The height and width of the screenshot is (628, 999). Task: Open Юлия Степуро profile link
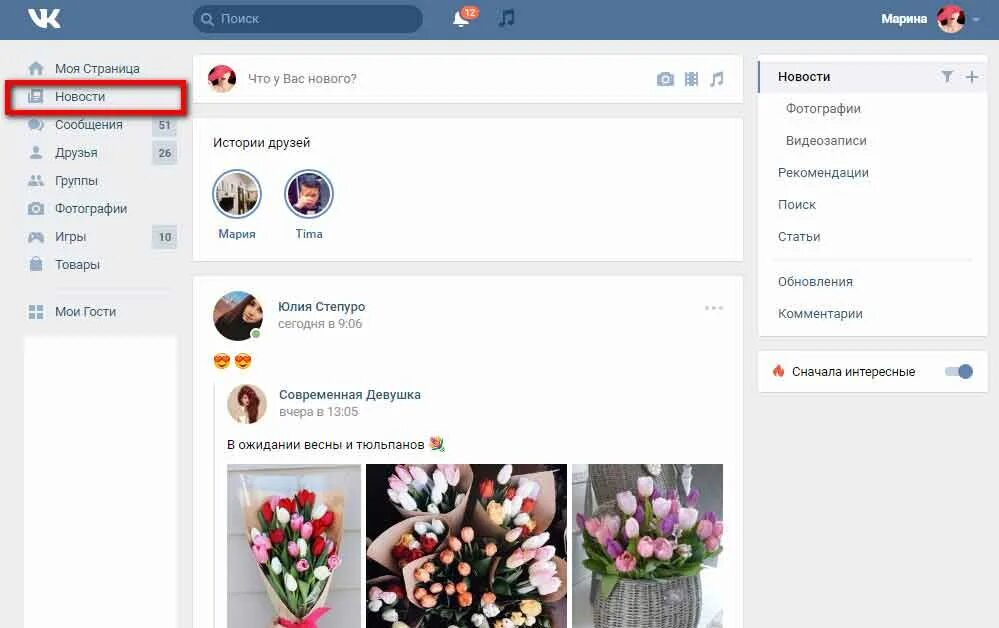322,306
